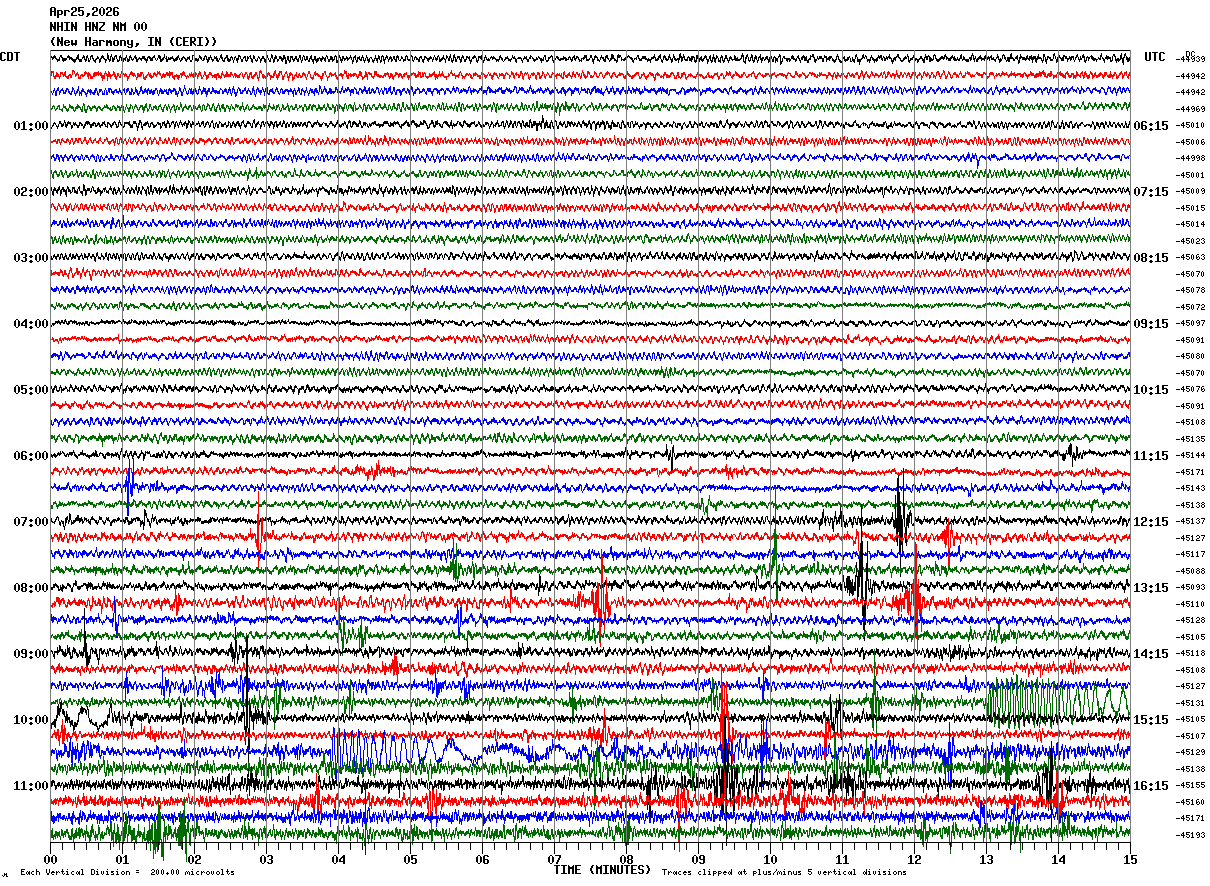Select the '10:00' CDT time label
This screenshot has height=886, width=1210.
click(x=31, y=720)
